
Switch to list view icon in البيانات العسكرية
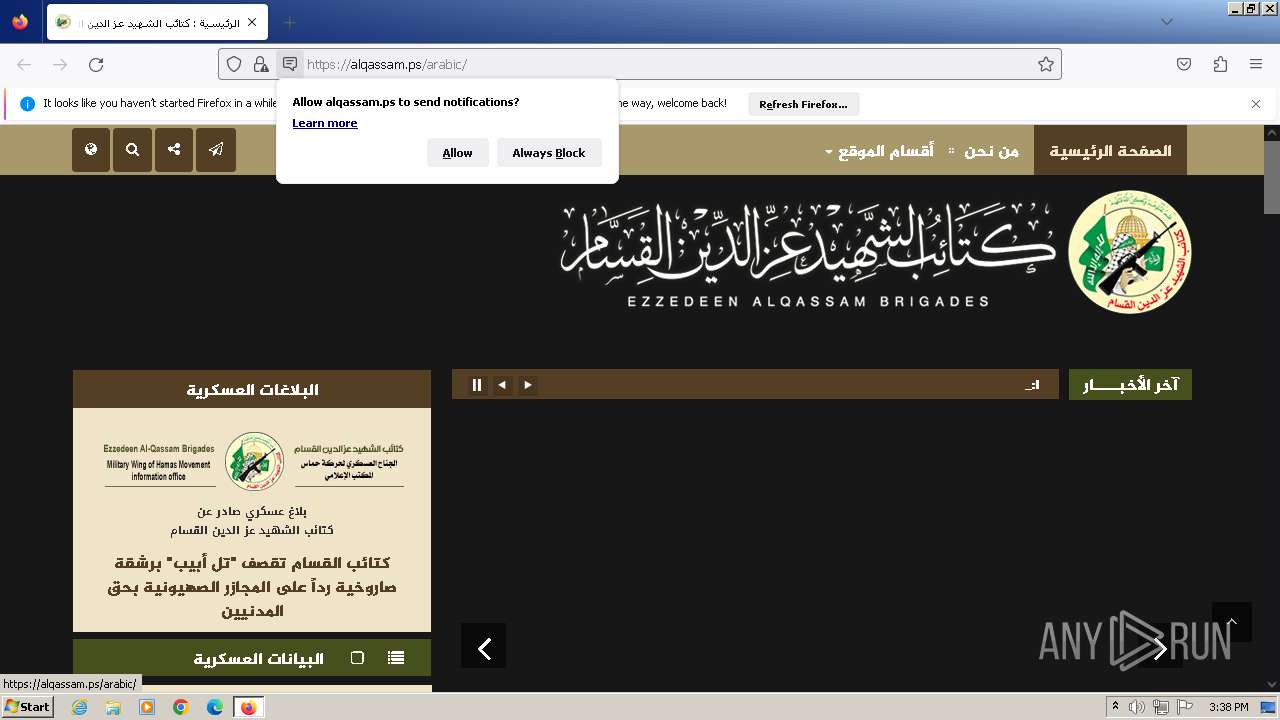click(x=396, y=658)
